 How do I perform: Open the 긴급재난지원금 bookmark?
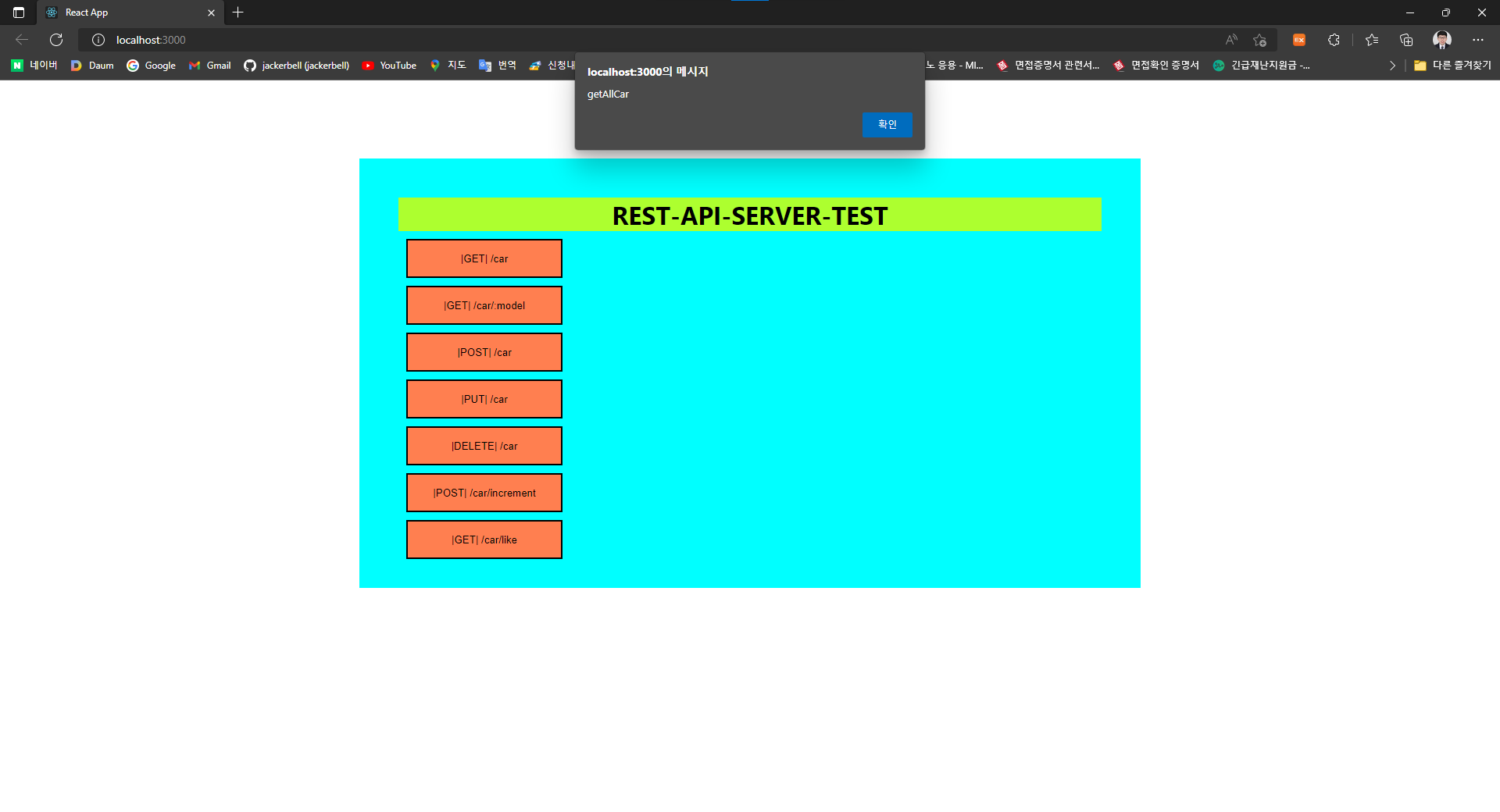point(1262,66)
